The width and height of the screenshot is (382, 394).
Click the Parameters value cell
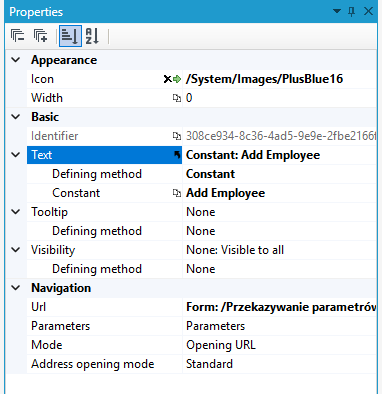[279, 326]
